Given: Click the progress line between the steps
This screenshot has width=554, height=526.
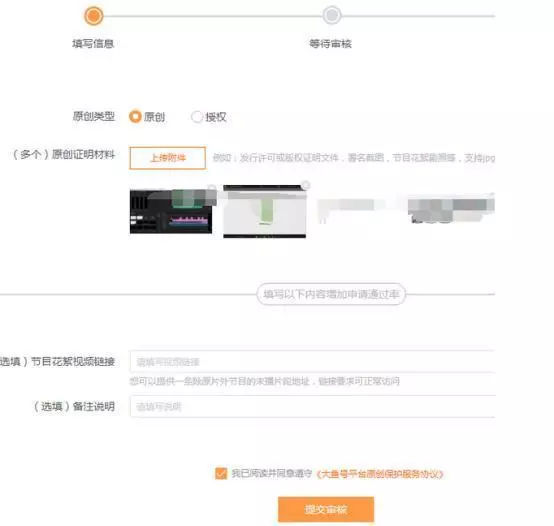Looking at the screenshot, I should 212,16.
